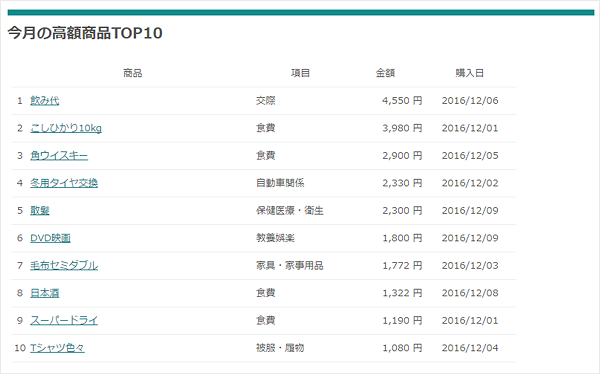Viewport: 600px width, 374px height.
Task: Click the date in the スーパードライ row
Action: pos(470,320)
